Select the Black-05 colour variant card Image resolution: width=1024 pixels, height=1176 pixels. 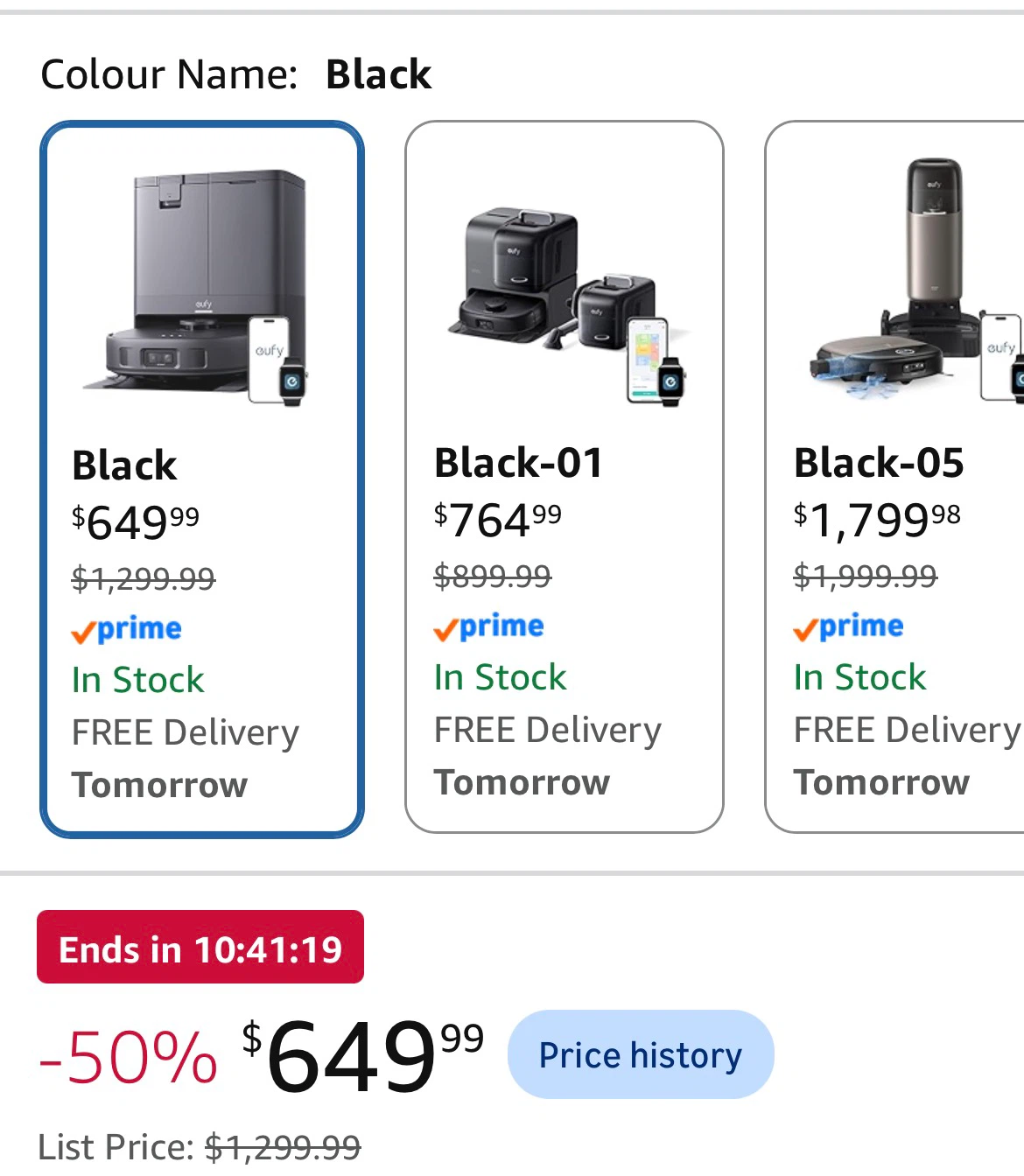[894, 477]
